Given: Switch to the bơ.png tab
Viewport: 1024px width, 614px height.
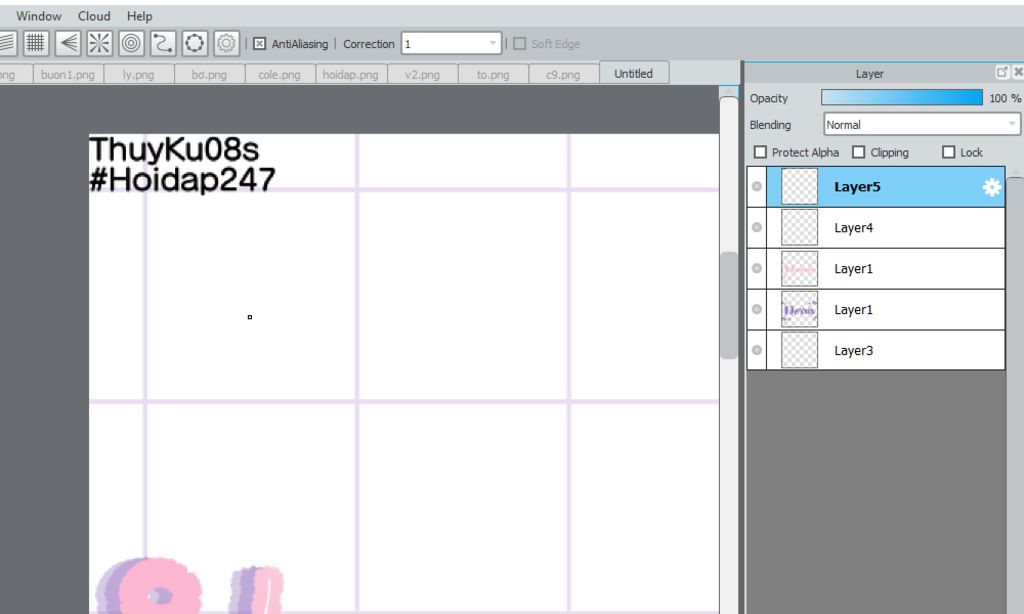Looking at the screenshot, I should coord(209,74).
